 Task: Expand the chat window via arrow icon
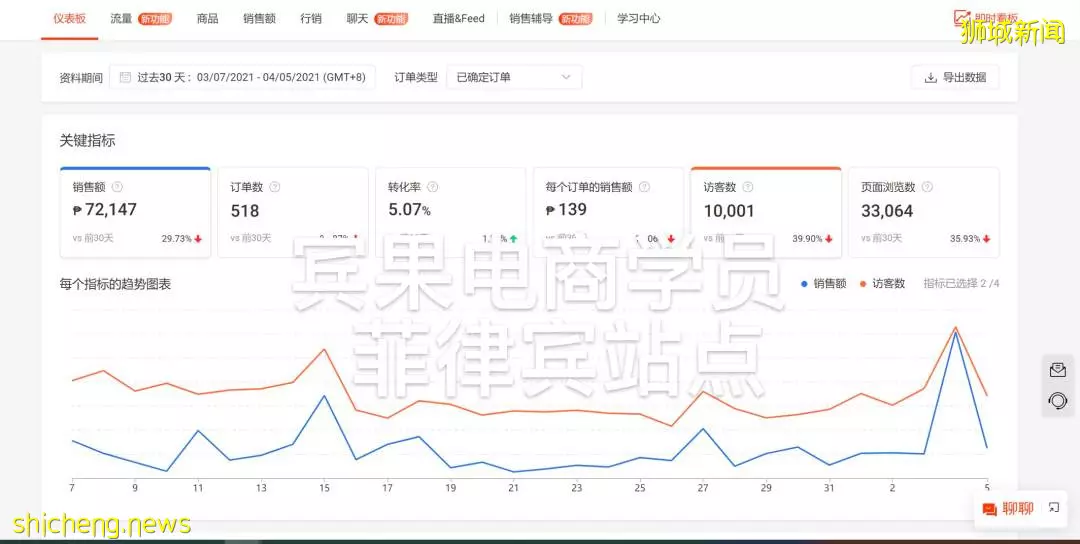[1053, 508]
